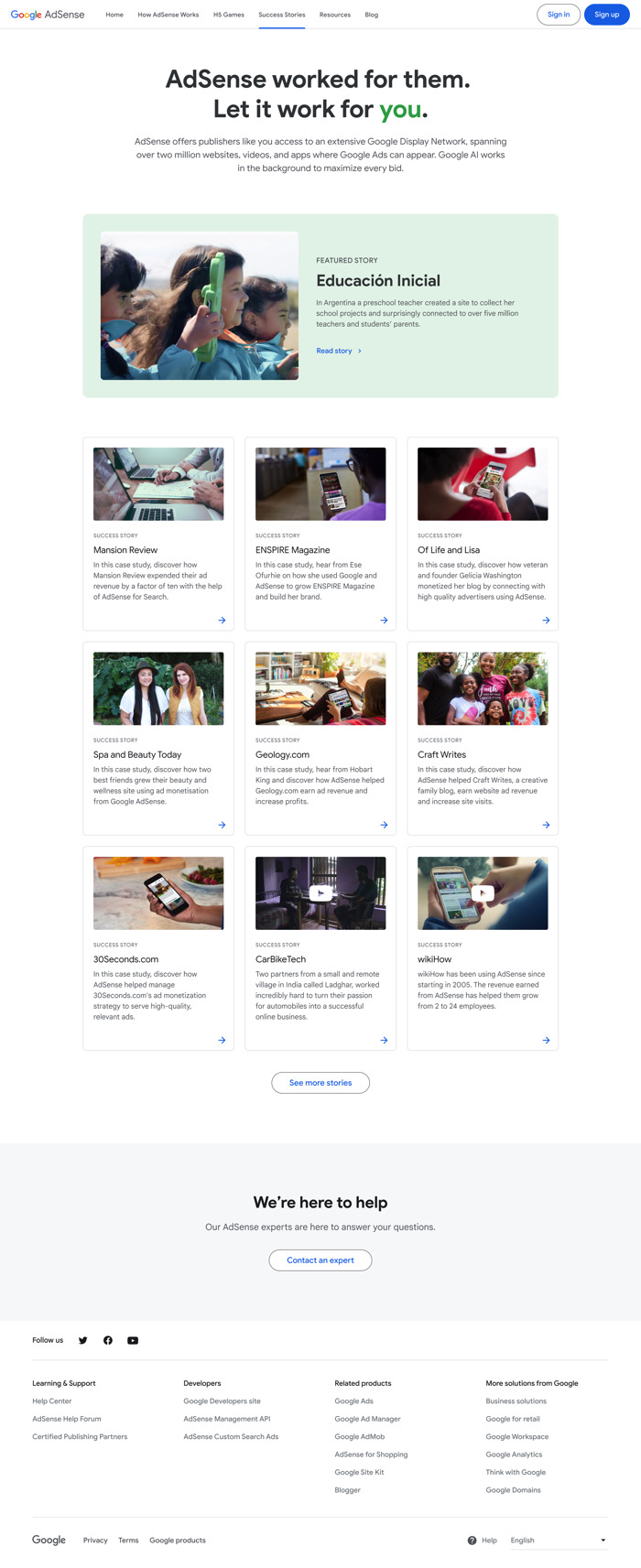641x1568 pixels.
Task: Click the Geology.com card title
Action: point(282,755)
